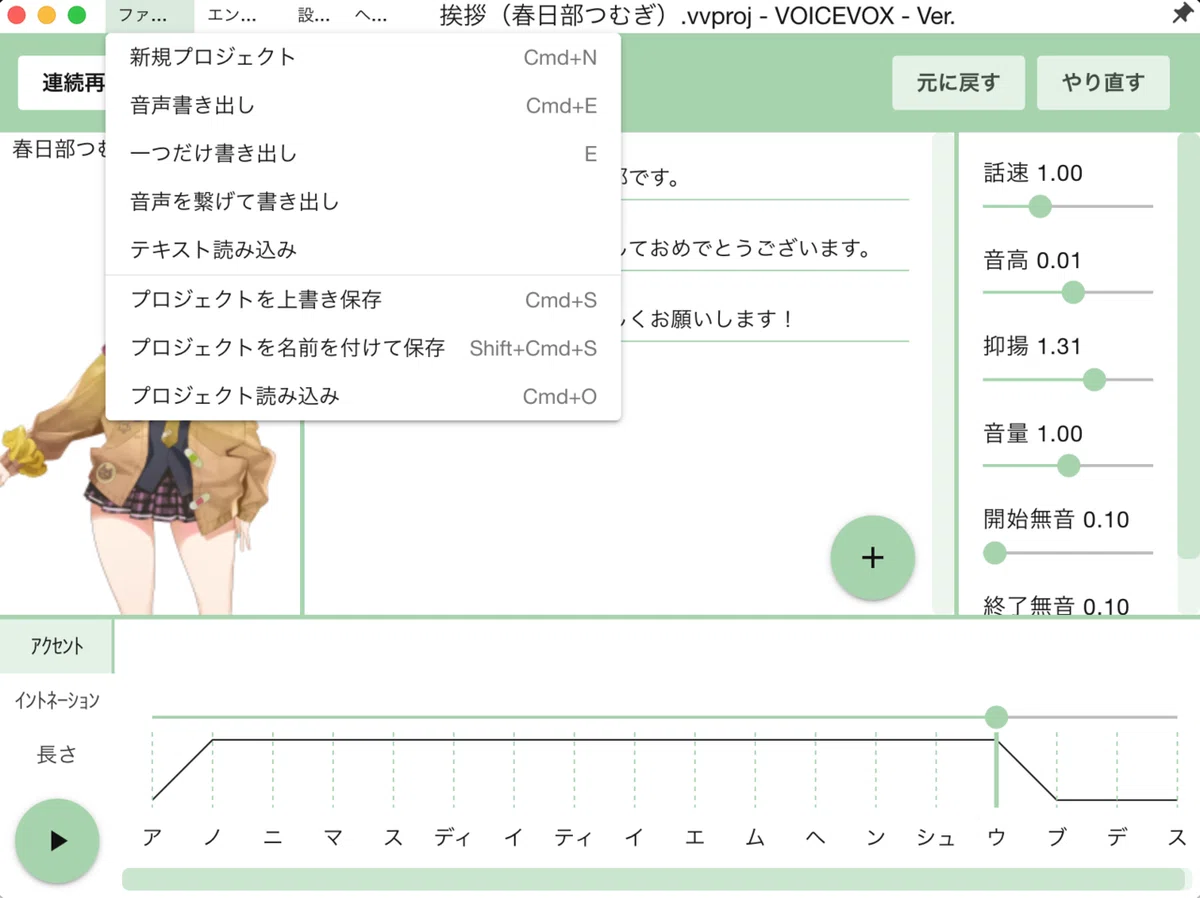
Task: Select テキスト読み込み menu item
Action: click(363, 249)
